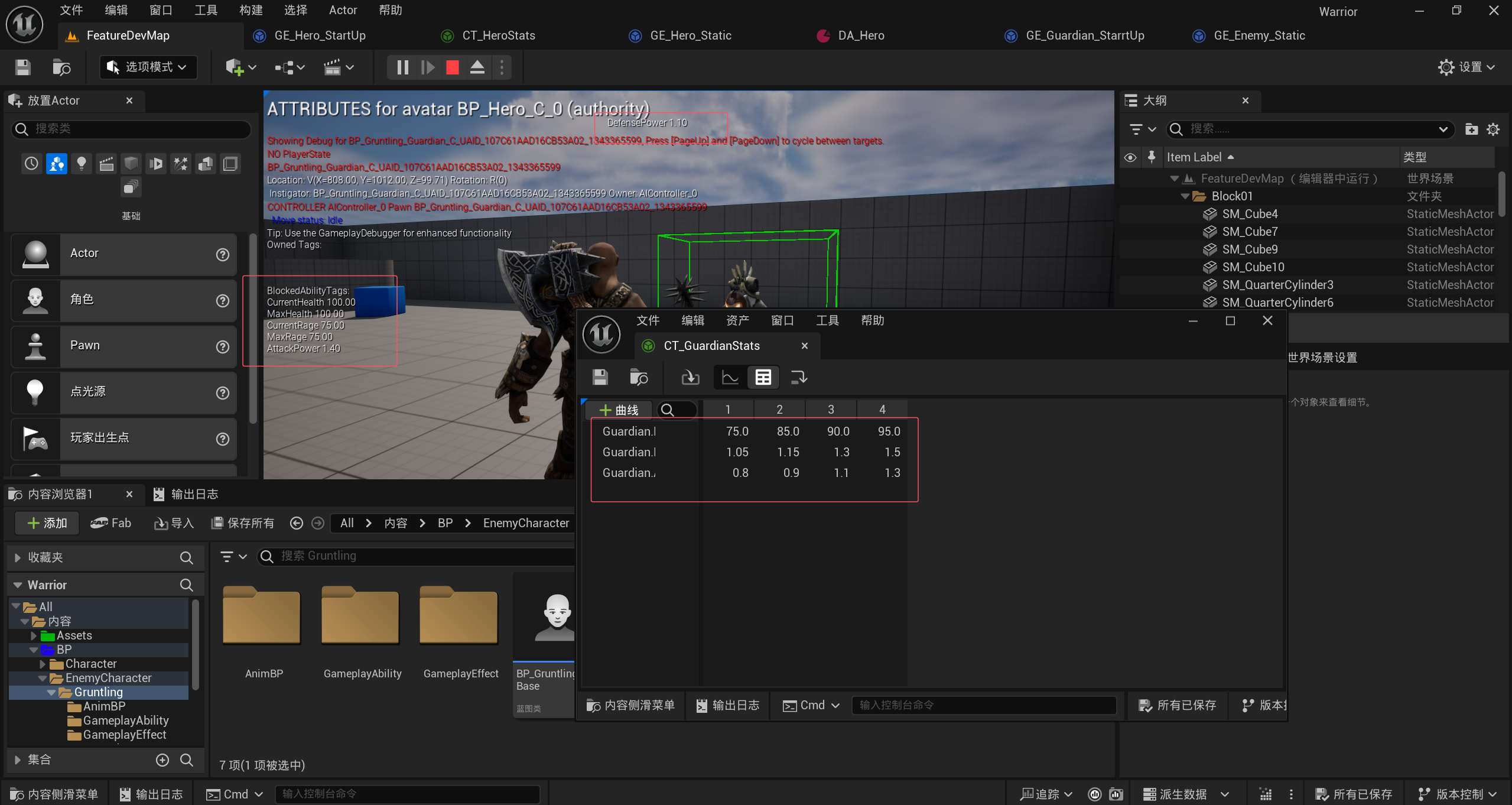Screen dimensions: 1512x805
Task: Open play options three-dot menu
Action: (502, 67)
